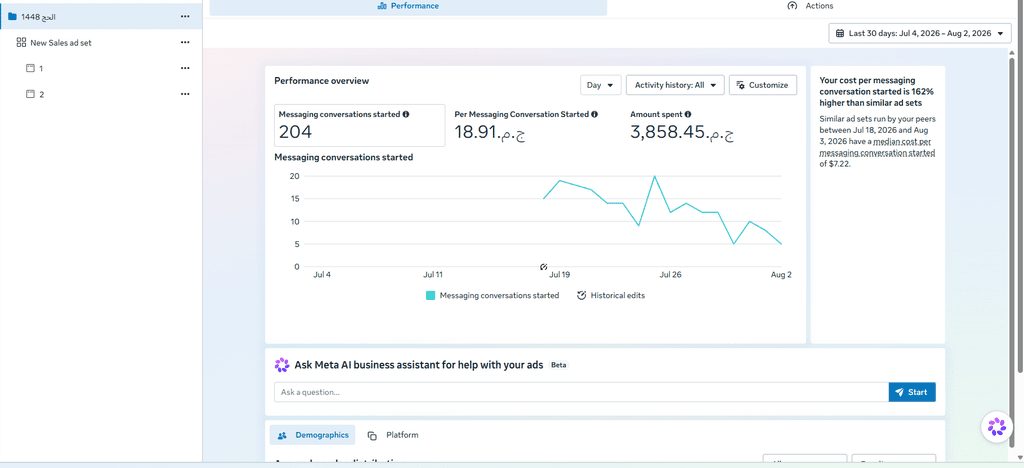This screenshot has height=468, width=1024.
Task: Open three-dot menu for ad 2
Action: click(185, 94)
